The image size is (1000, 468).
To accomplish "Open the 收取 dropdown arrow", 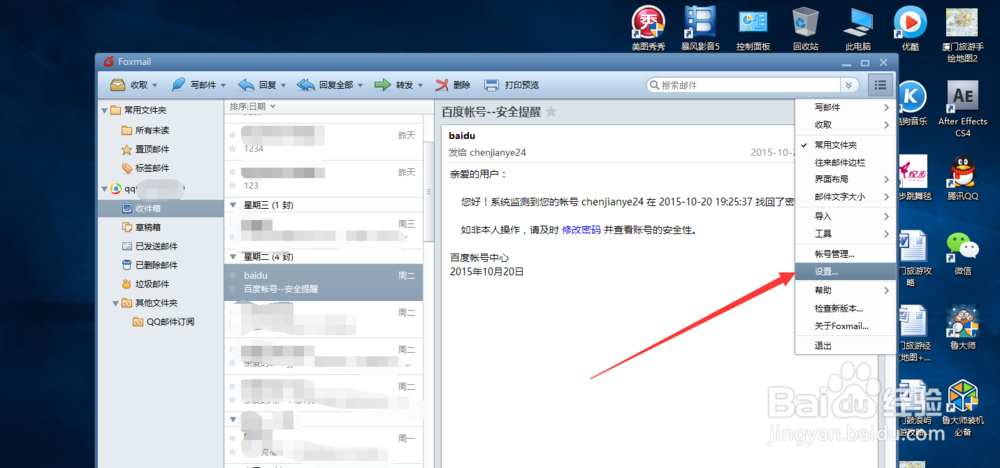I will 155,85.
